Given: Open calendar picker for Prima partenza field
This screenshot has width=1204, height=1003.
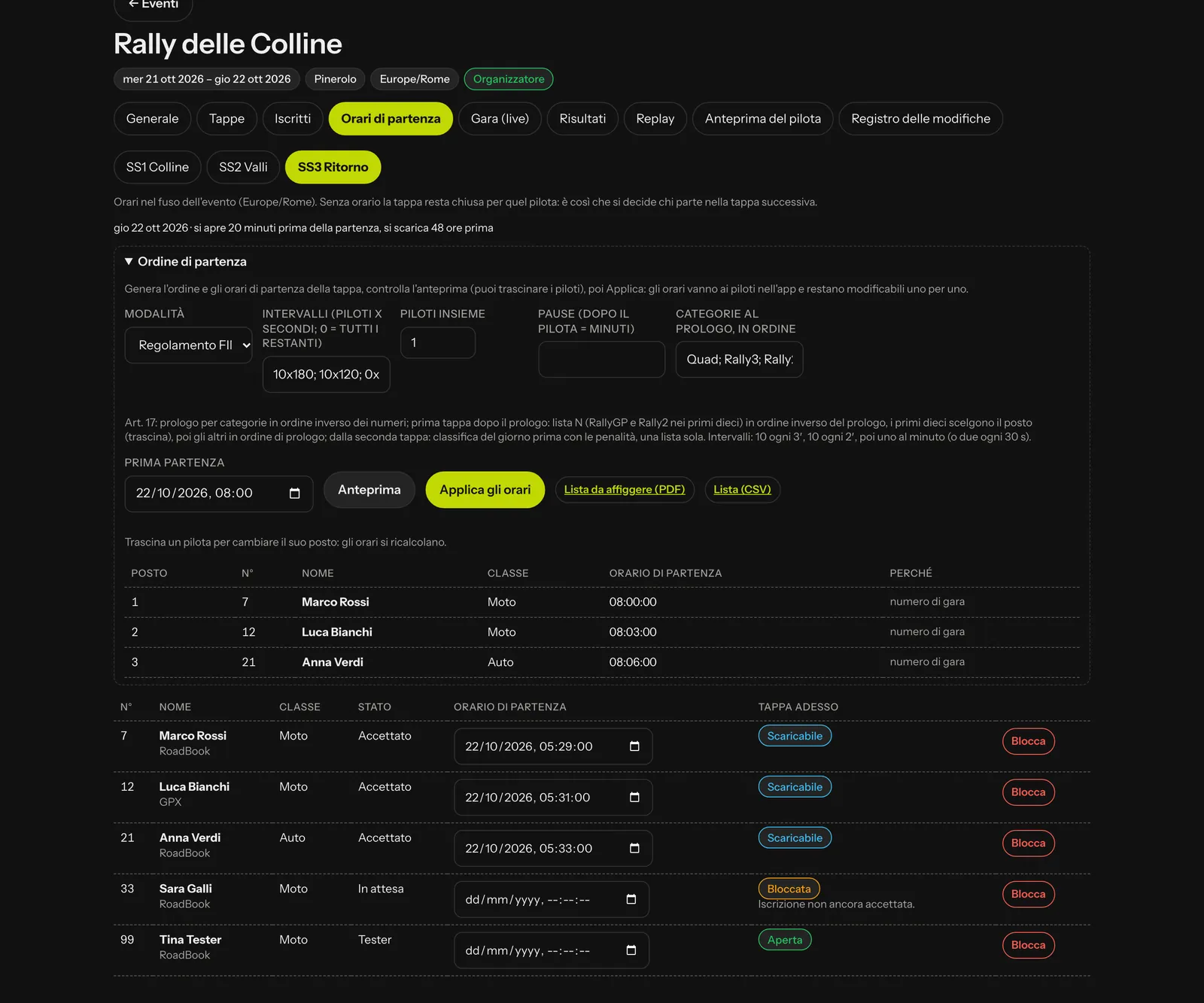Looking at the screenshot, I should (x=294, y=494).
